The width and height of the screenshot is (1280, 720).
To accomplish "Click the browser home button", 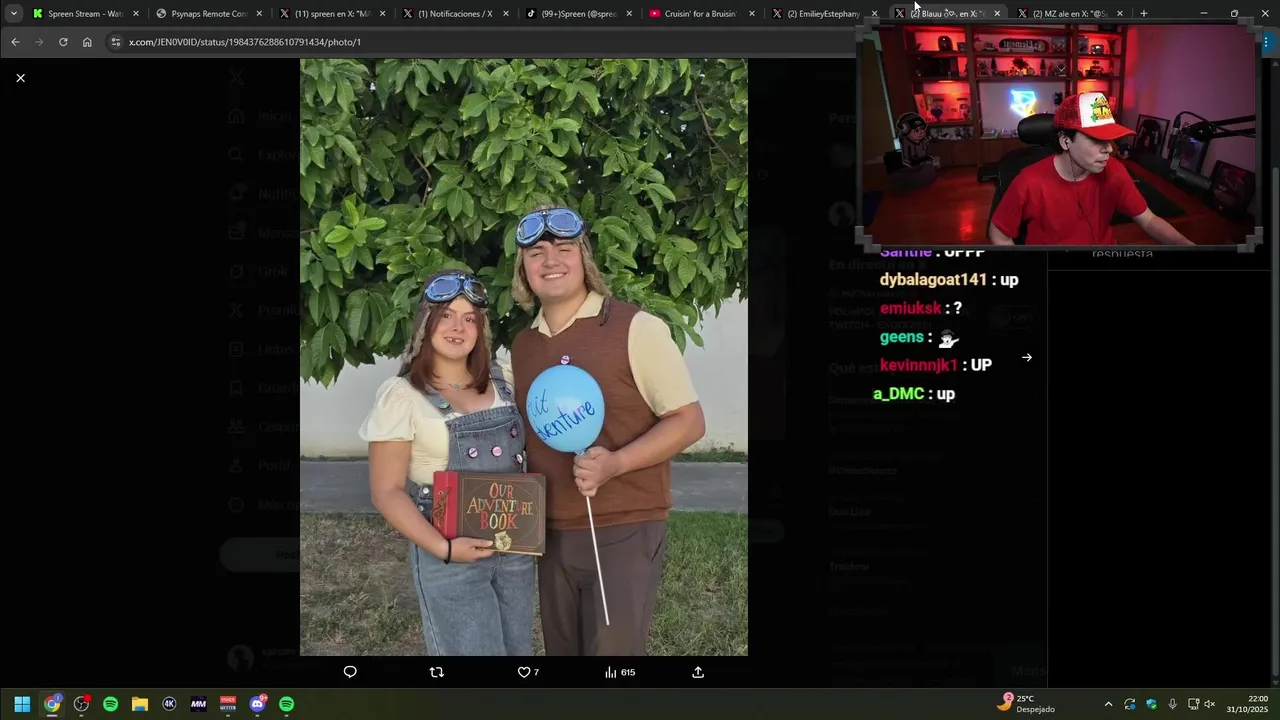I will [x=87, y=42].
